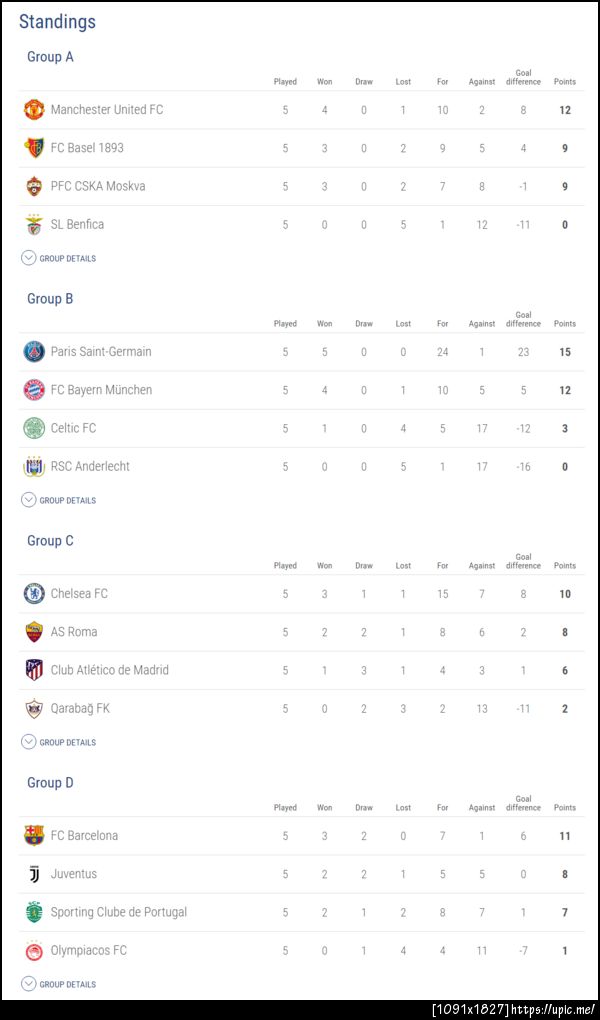
Task: Click the Juventus logo icon
Action: (34, 874)
